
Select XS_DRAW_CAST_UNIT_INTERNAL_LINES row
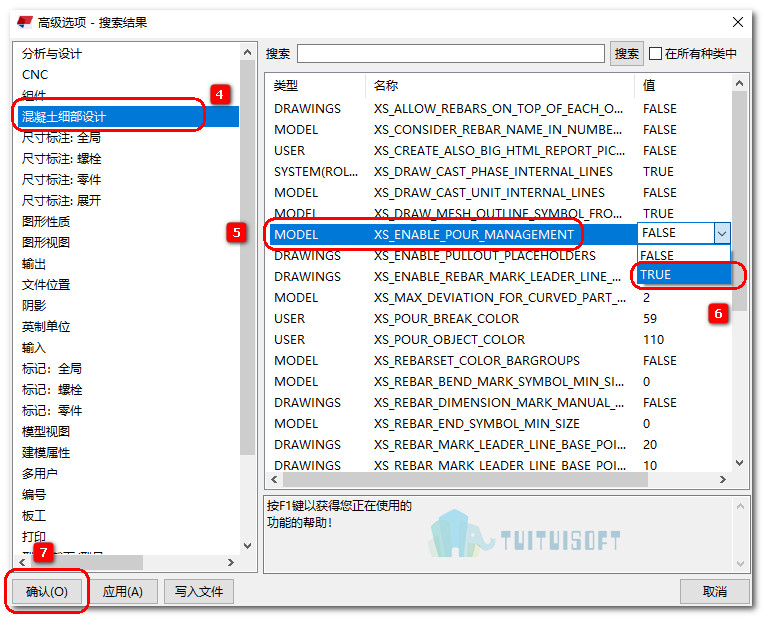click(x=499, y=193)
